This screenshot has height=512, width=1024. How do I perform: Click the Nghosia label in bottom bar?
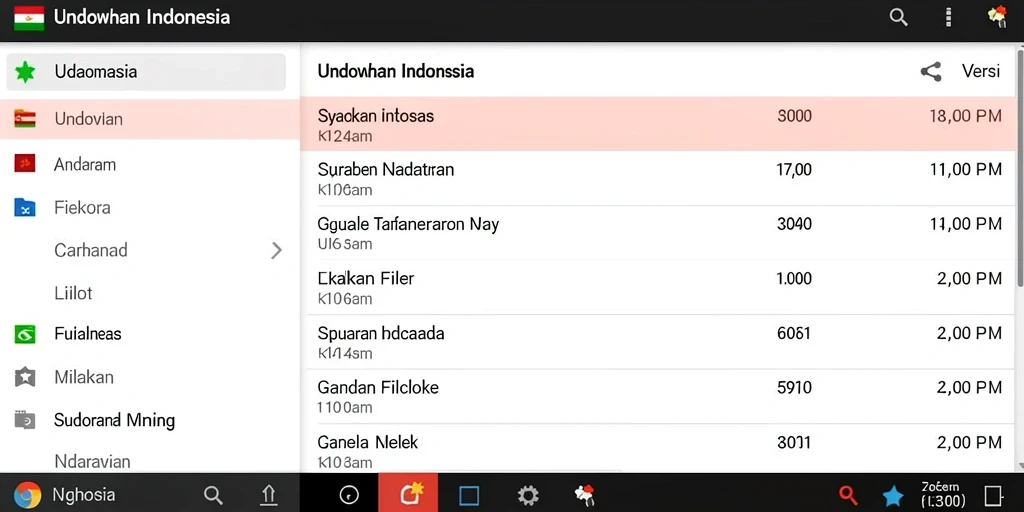click(x=84, y=495)
